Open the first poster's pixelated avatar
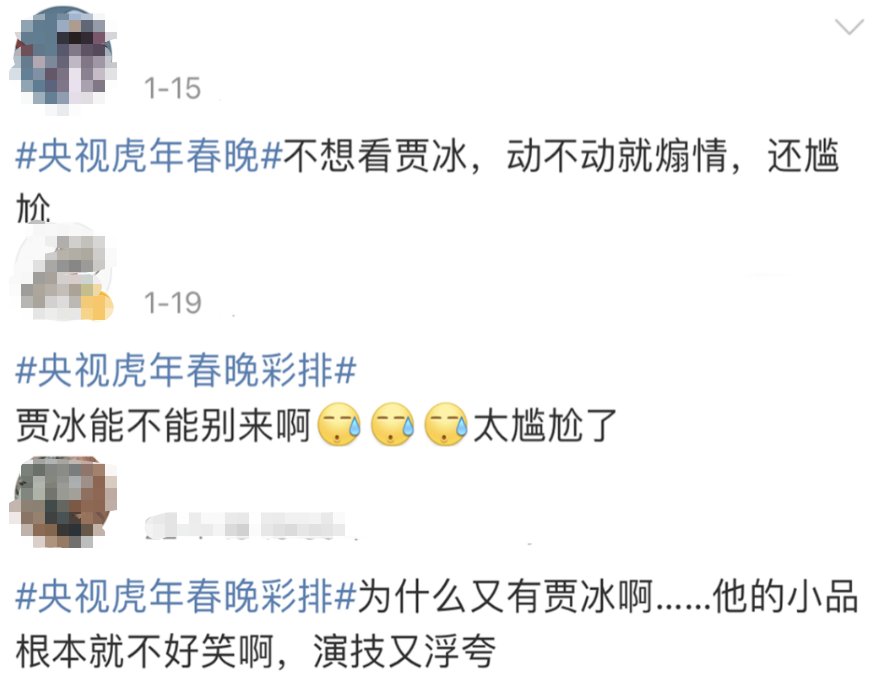The height and width of the screenshot is (697, 870). coord(63,60)
